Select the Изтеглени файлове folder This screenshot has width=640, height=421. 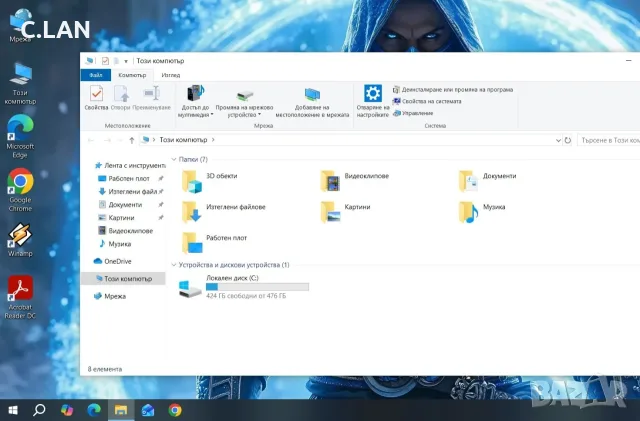tap(223, 212)
